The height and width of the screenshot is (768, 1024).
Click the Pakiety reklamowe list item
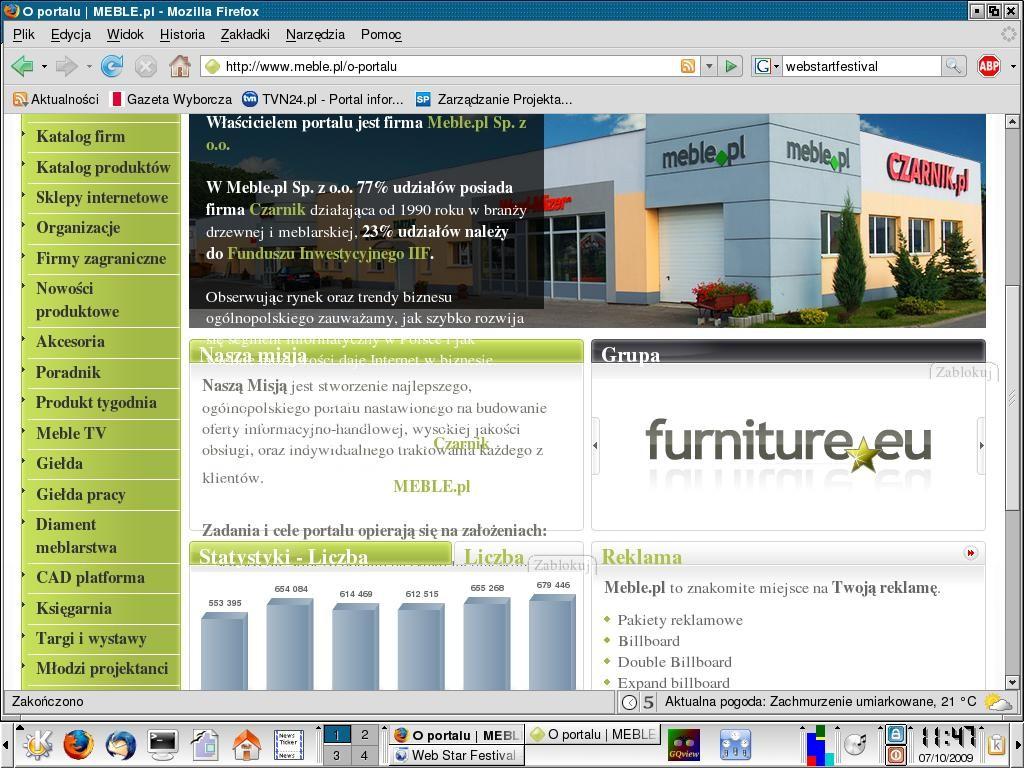(x=680, y=620)
